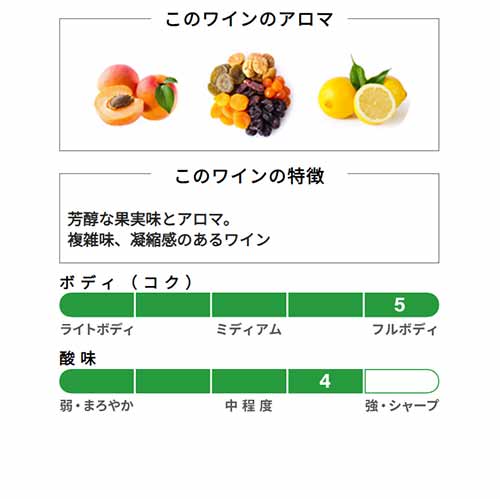500x499 pixels.
Task: Click the ミディアム label
Action: (249, 329)
